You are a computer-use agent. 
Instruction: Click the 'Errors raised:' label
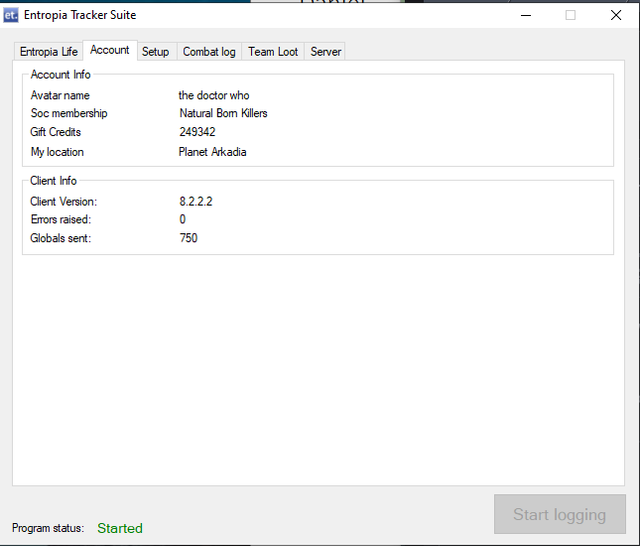(61, 220)
